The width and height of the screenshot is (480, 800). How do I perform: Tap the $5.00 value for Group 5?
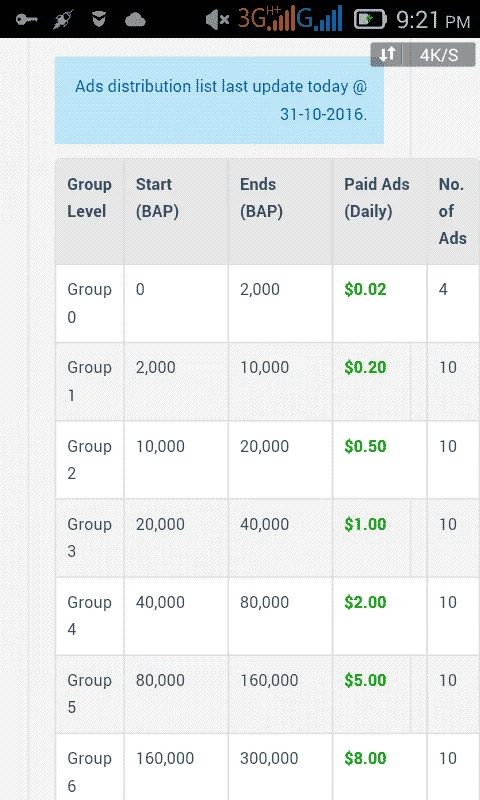(x=365, y=681)
